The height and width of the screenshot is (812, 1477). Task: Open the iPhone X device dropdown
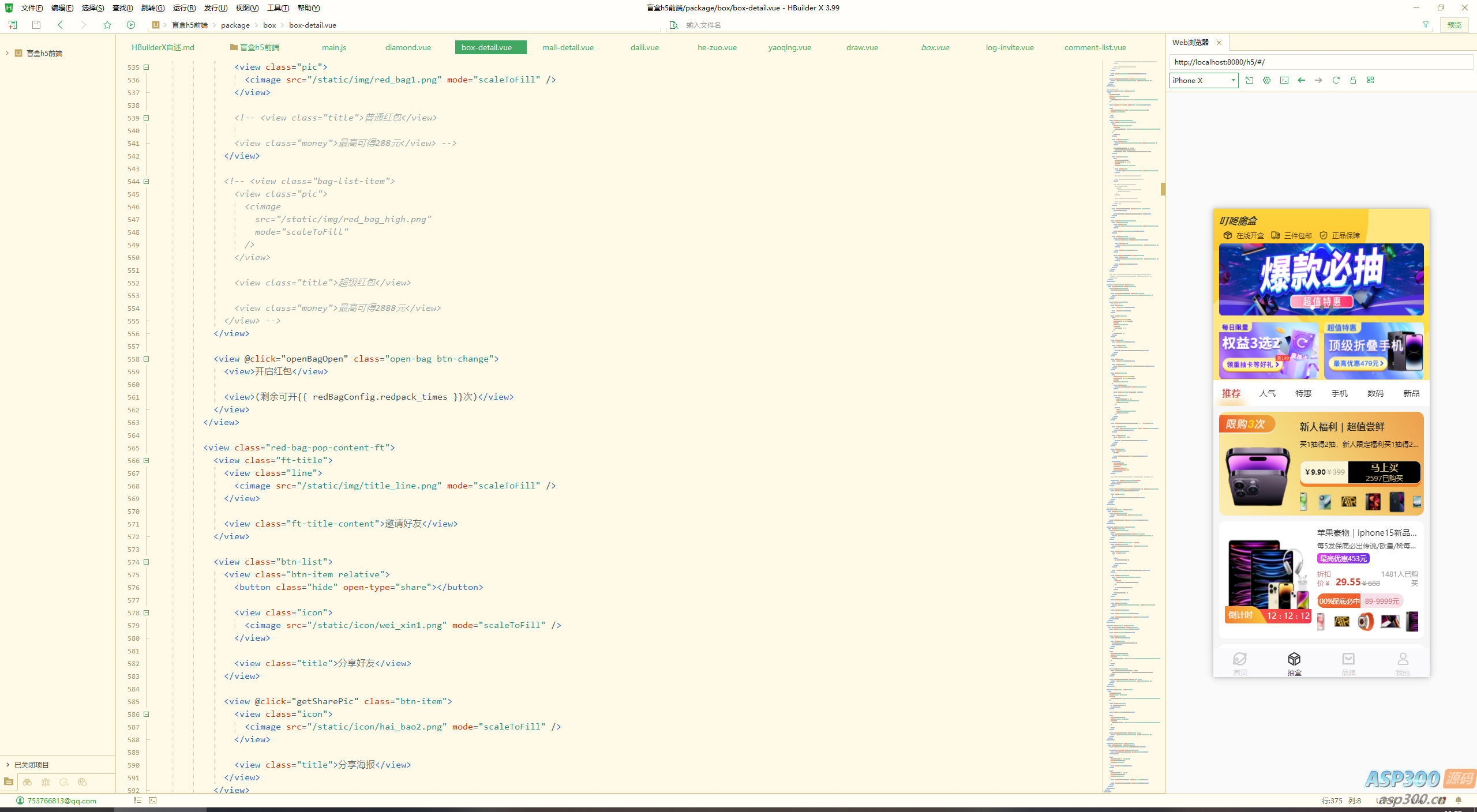[x=1204, y=80]
